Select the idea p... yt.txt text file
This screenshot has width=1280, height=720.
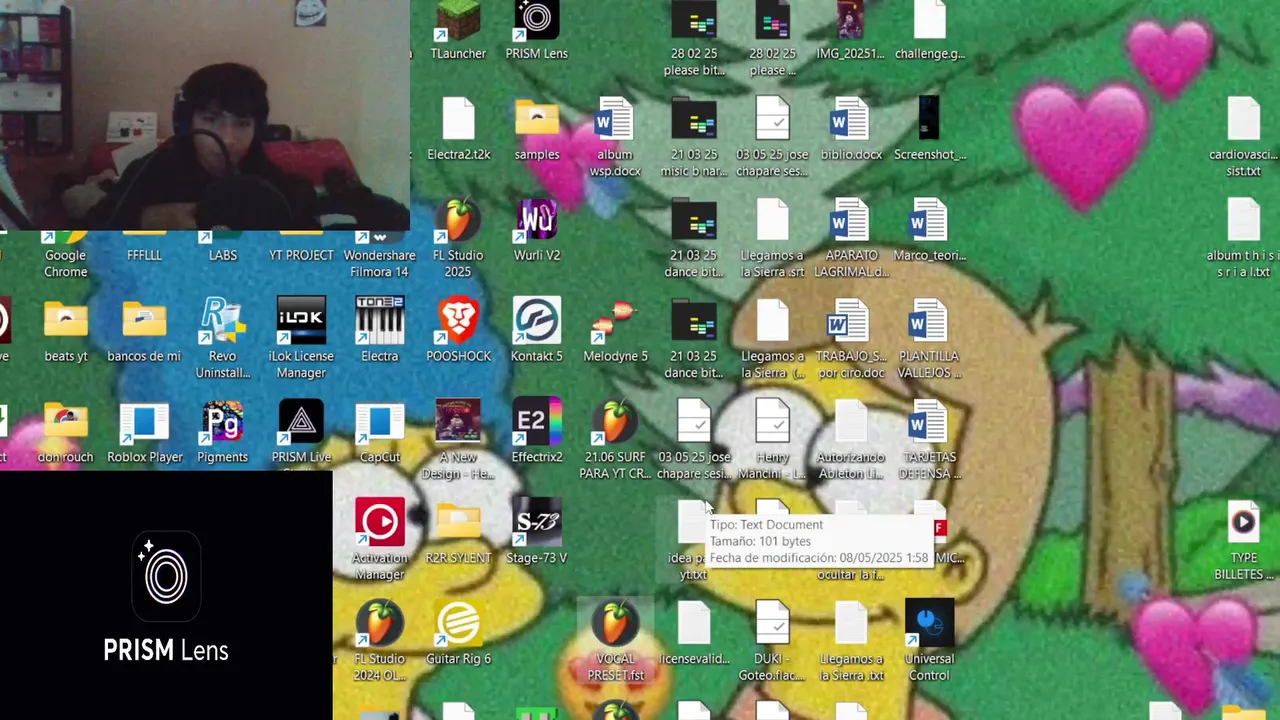(692, 541)
